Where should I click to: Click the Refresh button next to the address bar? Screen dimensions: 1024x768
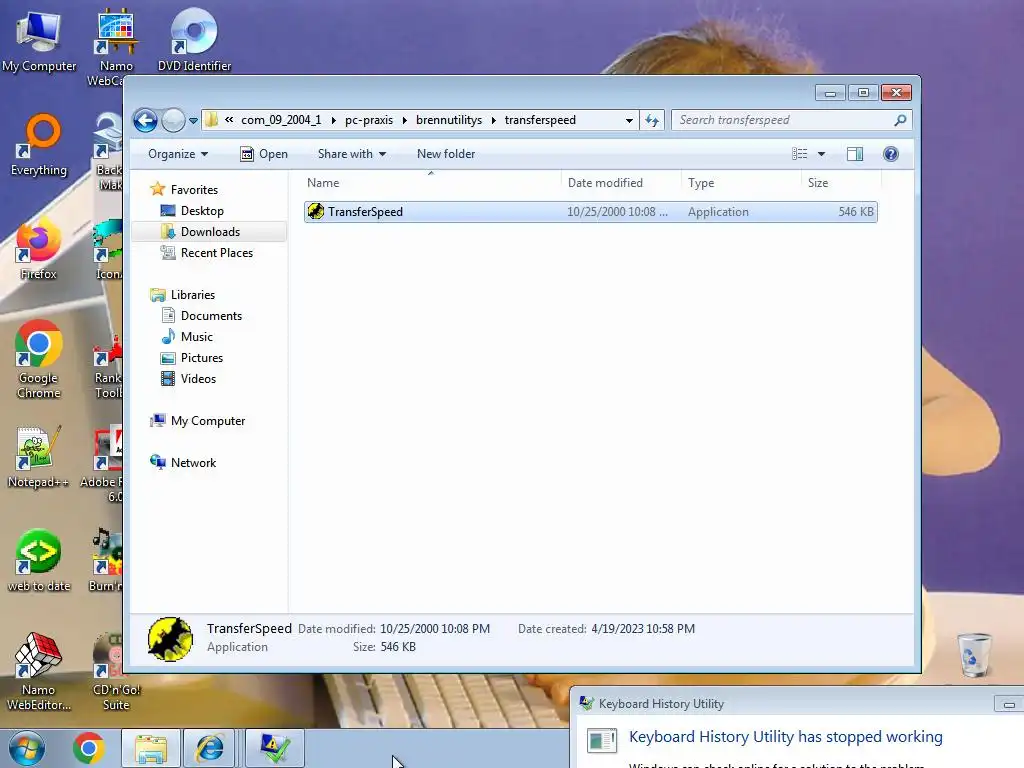[652, 120]
